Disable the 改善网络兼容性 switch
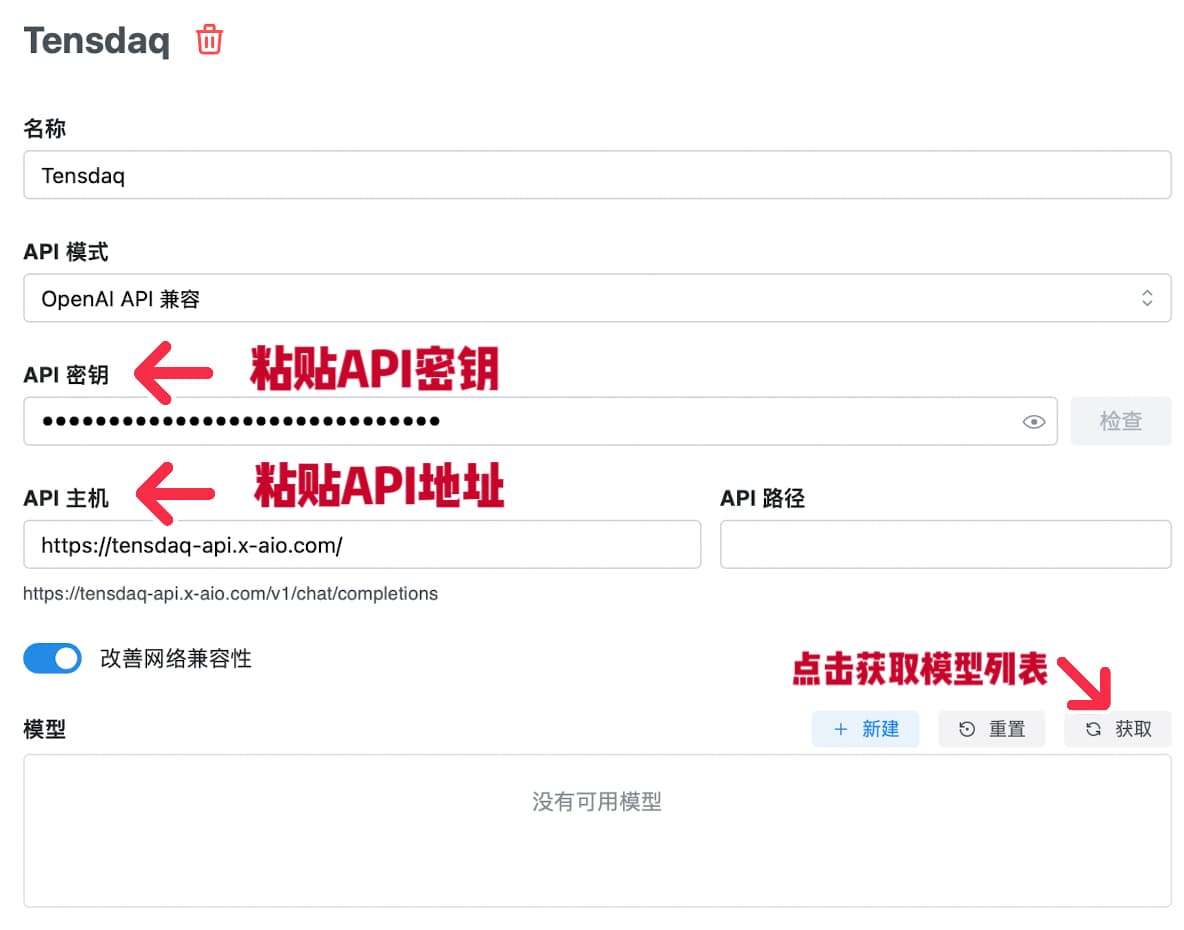 pyautogui.click(x=52, y=659)
